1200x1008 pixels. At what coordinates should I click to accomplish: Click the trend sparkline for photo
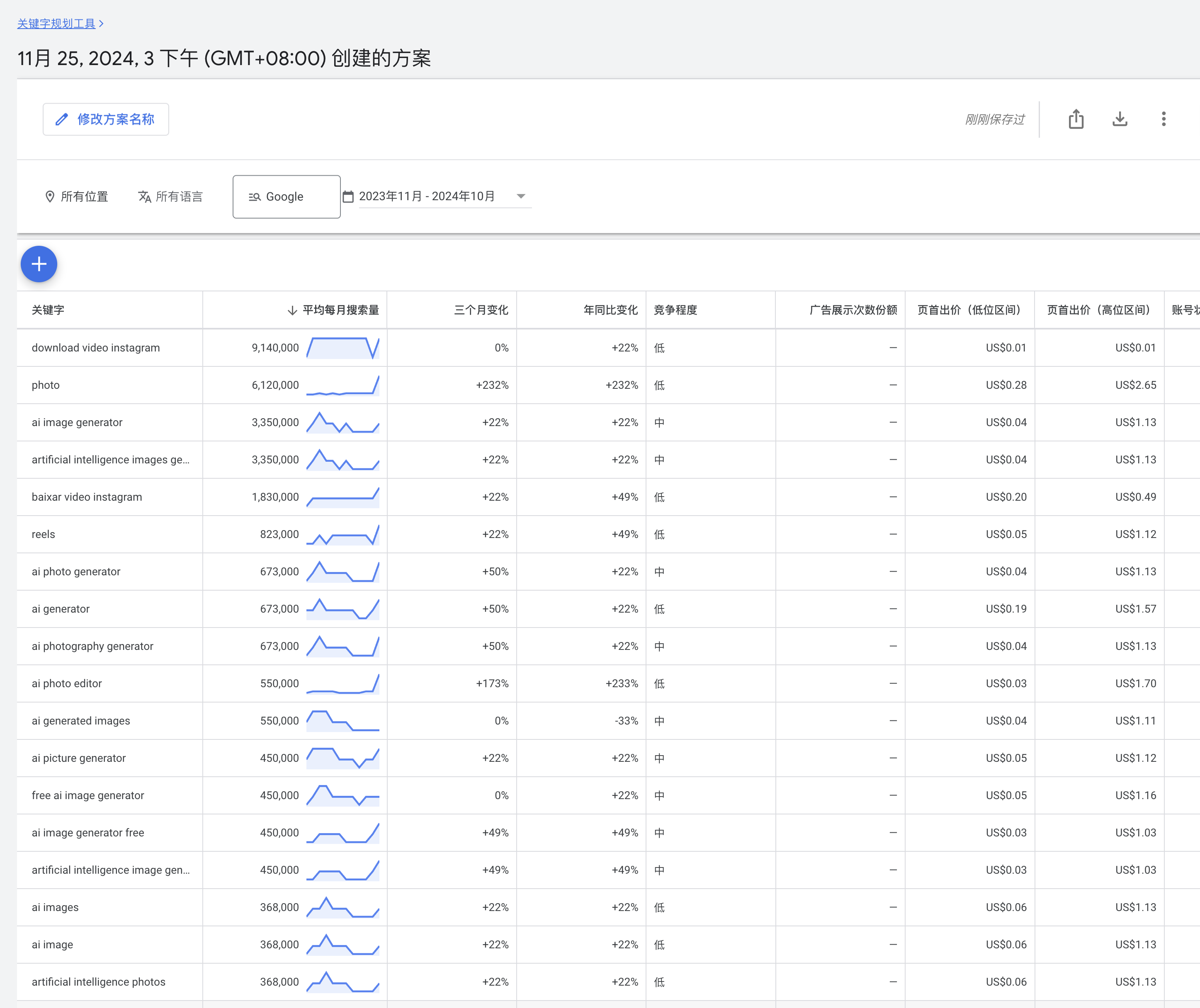343,385
